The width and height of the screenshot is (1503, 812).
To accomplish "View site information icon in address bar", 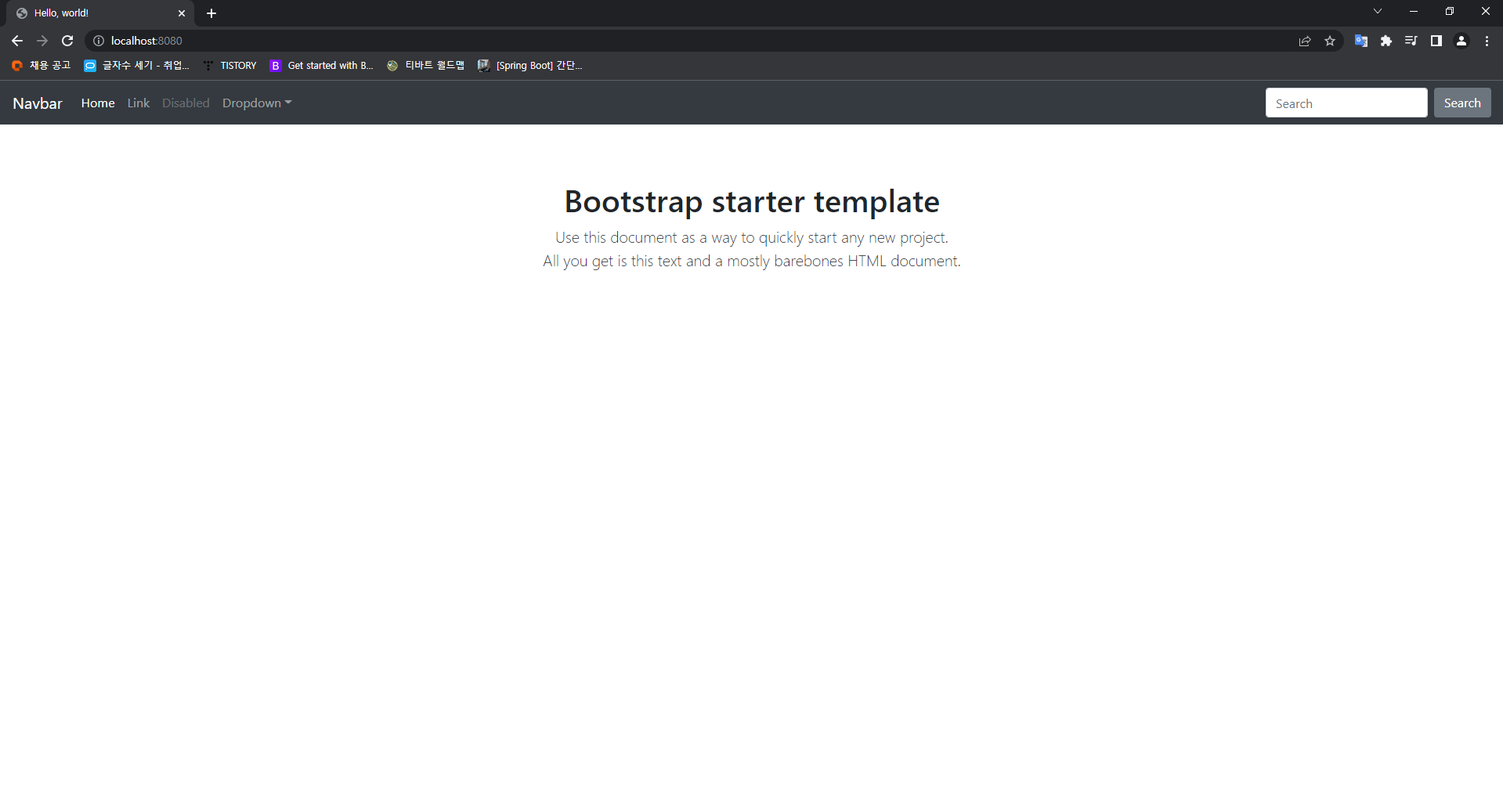I will pos(99,41).
